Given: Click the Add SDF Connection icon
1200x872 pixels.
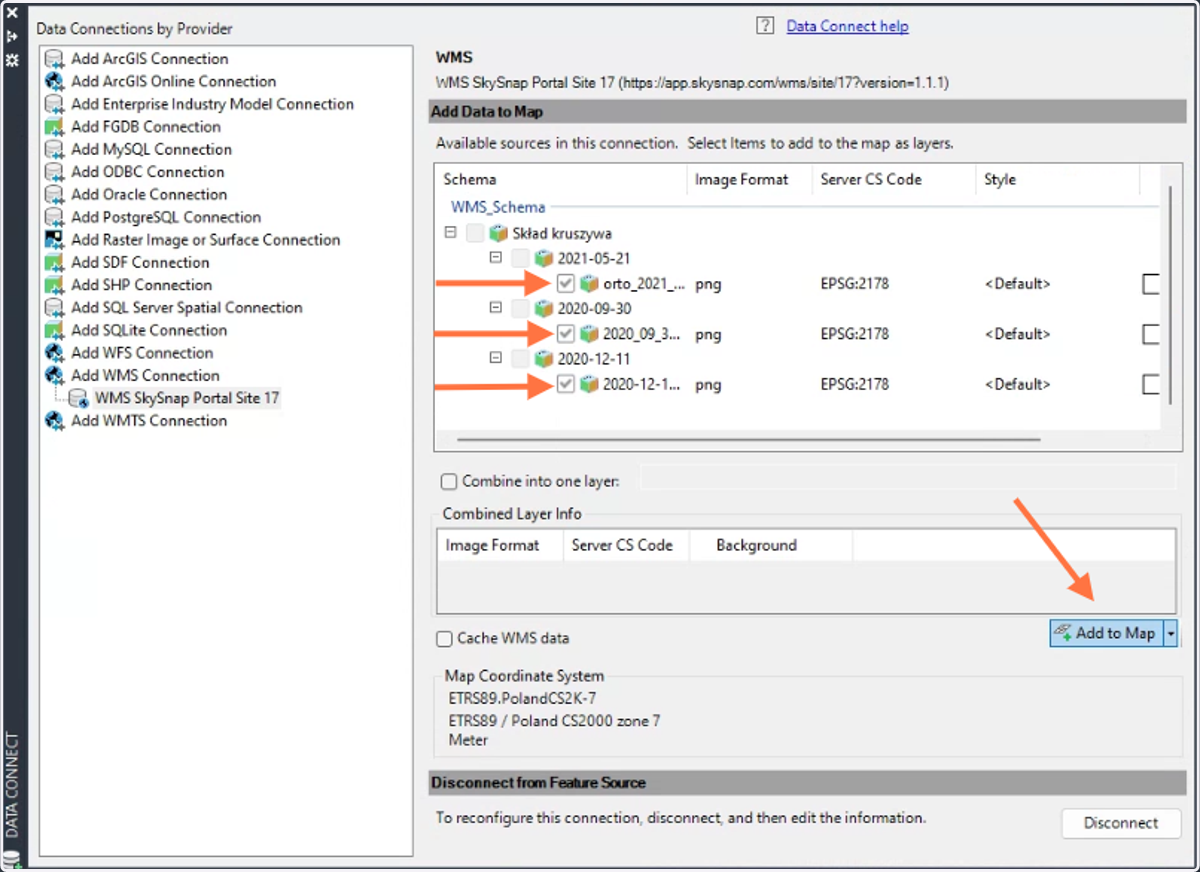Looking at the screenshot, I should pos(55,263).
